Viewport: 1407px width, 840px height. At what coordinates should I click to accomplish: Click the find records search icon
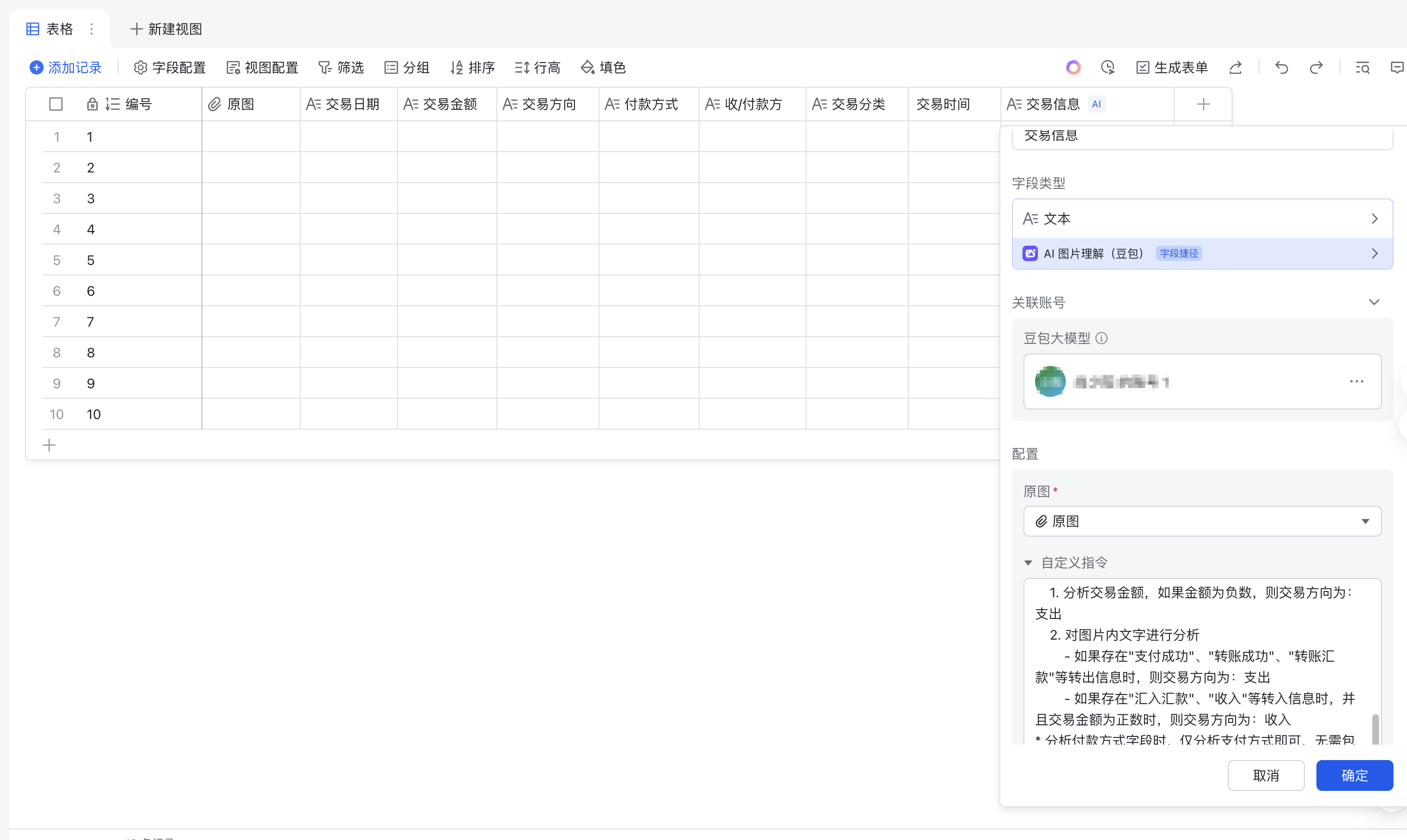coord(1362,68)
